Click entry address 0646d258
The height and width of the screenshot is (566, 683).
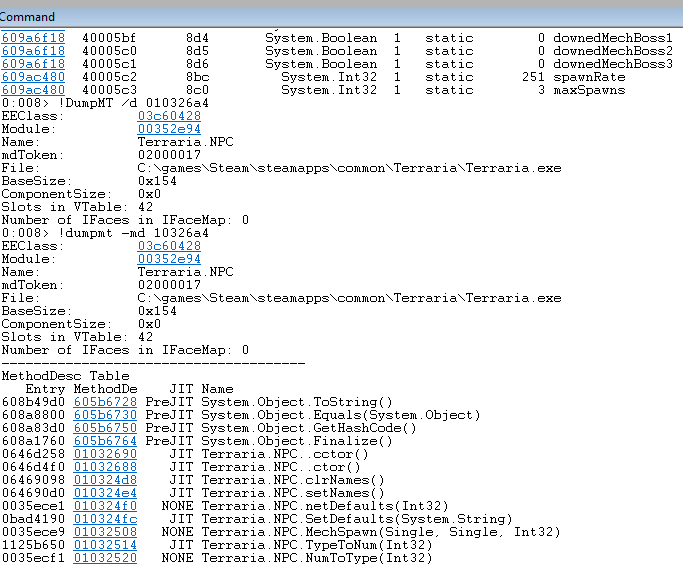click(33, 454)
